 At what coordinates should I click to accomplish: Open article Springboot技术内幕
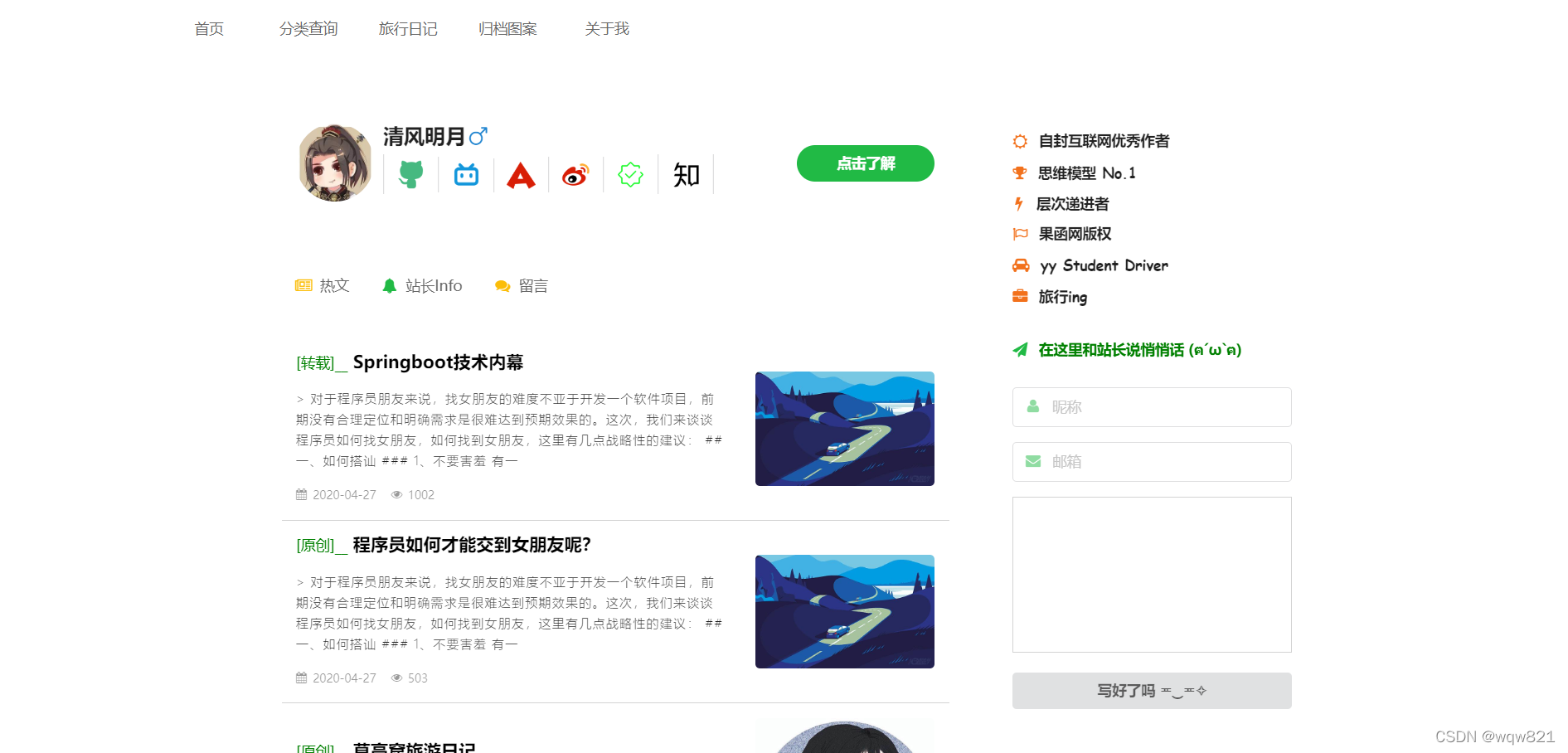pyautogui.click(x=438, y=362)
